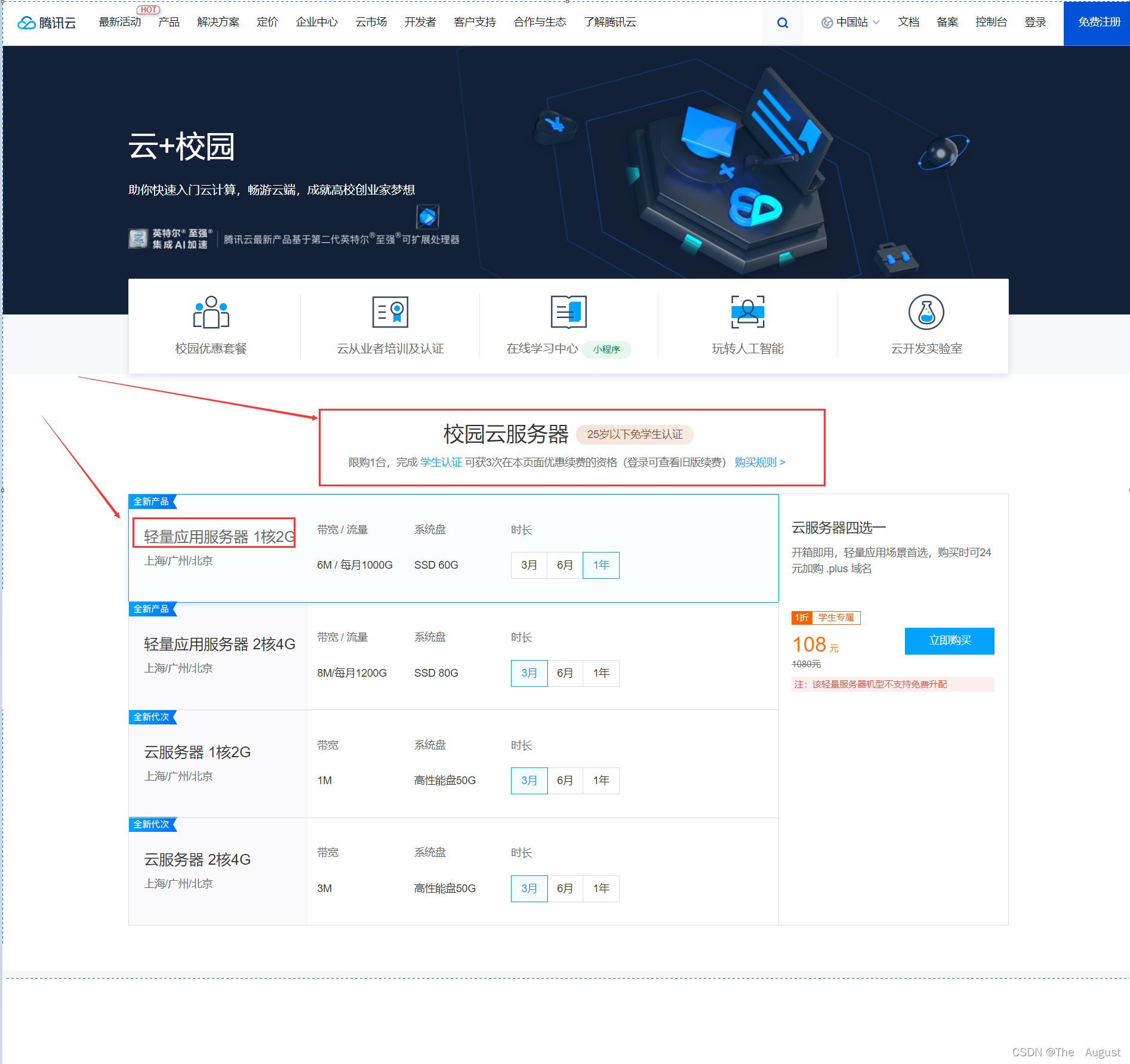Expand the 中国站 region dropdown
Viewport: 1130px width, 1064px height.
[851, 23]
